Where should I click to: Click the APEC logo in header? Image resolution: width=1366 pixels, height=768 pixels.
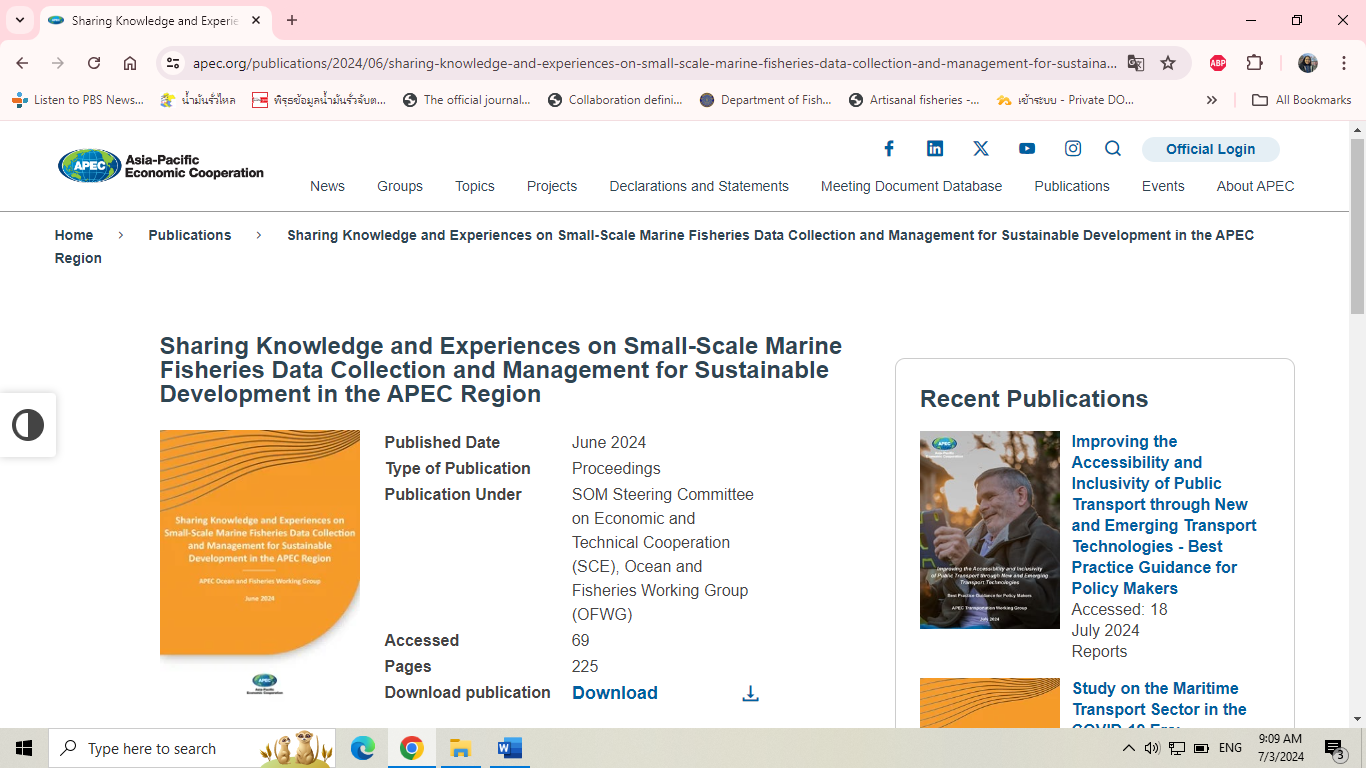tap(161, 166)
